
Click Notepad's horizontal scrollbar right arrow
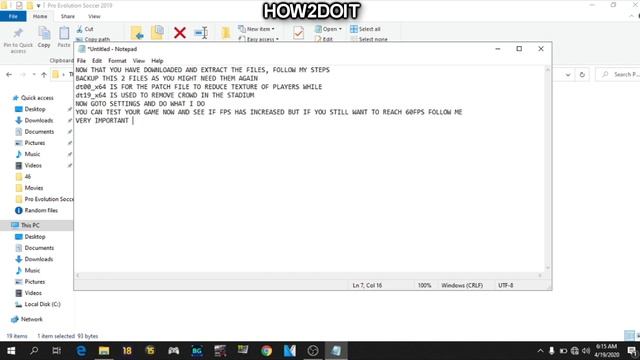540,276
